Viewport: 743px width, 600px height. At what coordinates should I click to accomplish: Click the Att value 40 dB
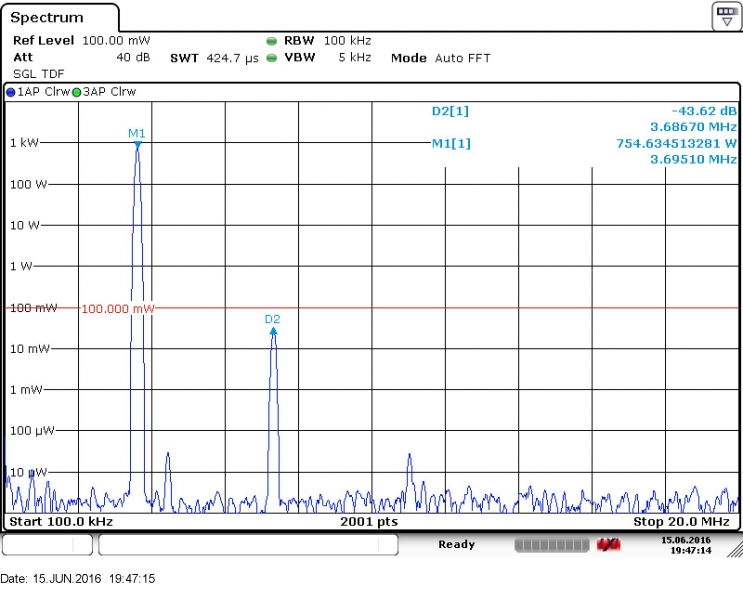[133, 57]
